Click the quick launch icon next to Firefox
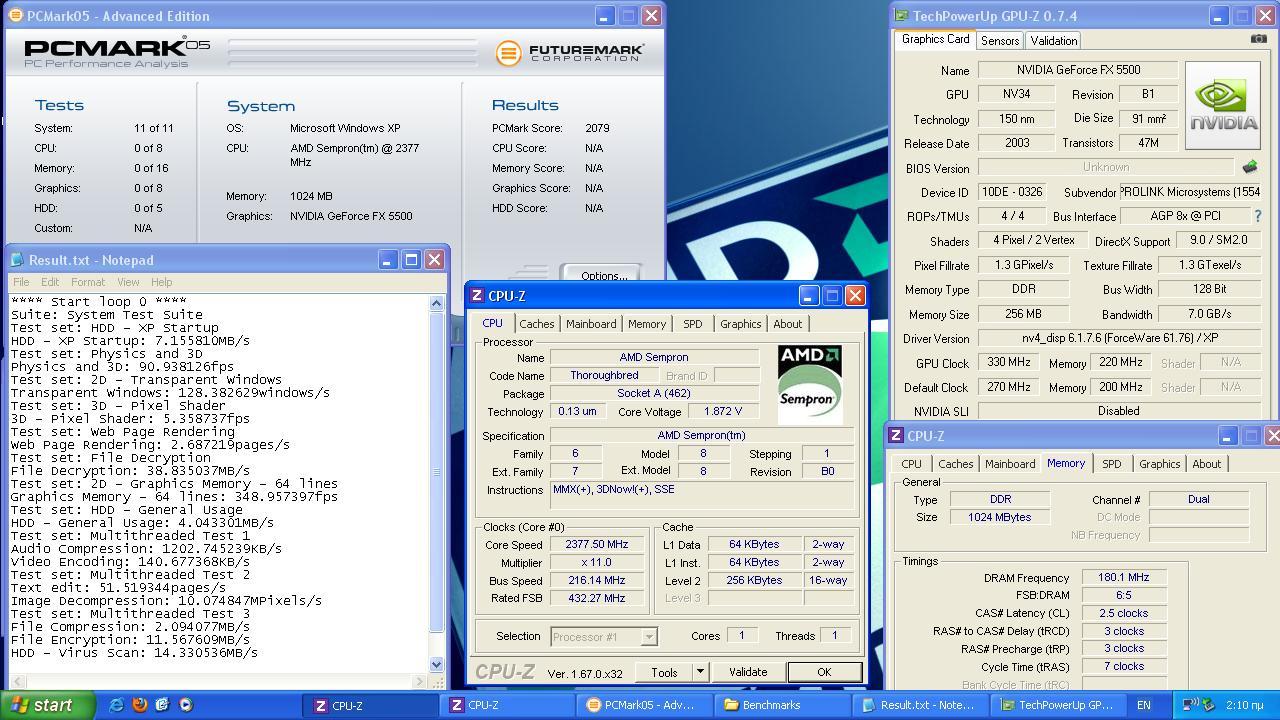The width and height of the screenshot is (1280, 720). [x=162, y=705]
